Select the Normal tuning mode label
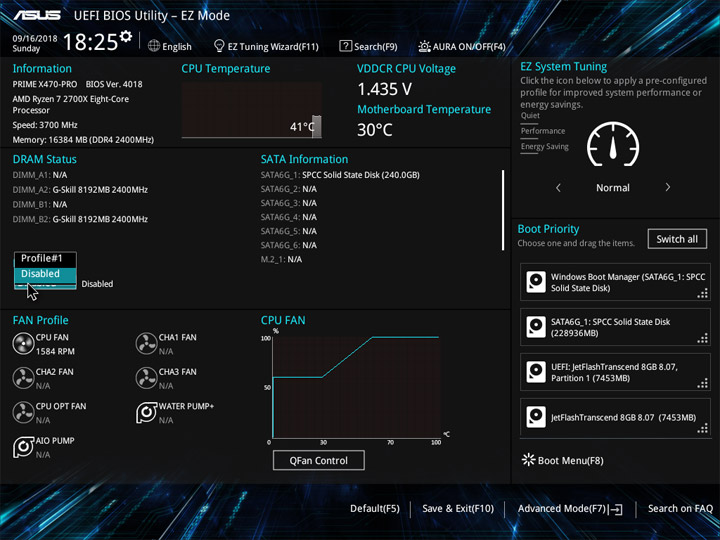 pyautogui.click(x=613, y=188)
